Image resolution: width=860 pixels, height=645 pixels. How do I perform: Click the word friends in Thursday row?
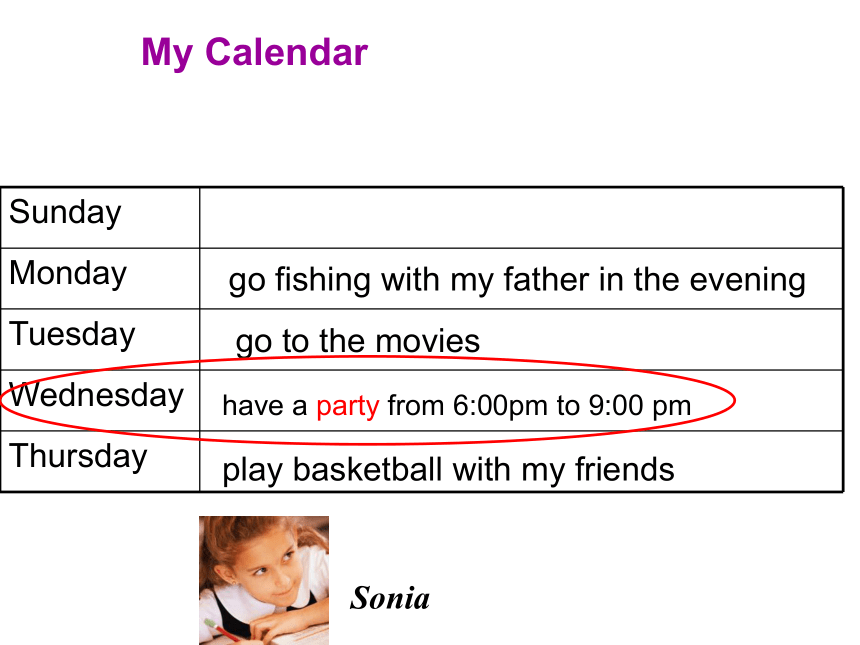(625, 470)
